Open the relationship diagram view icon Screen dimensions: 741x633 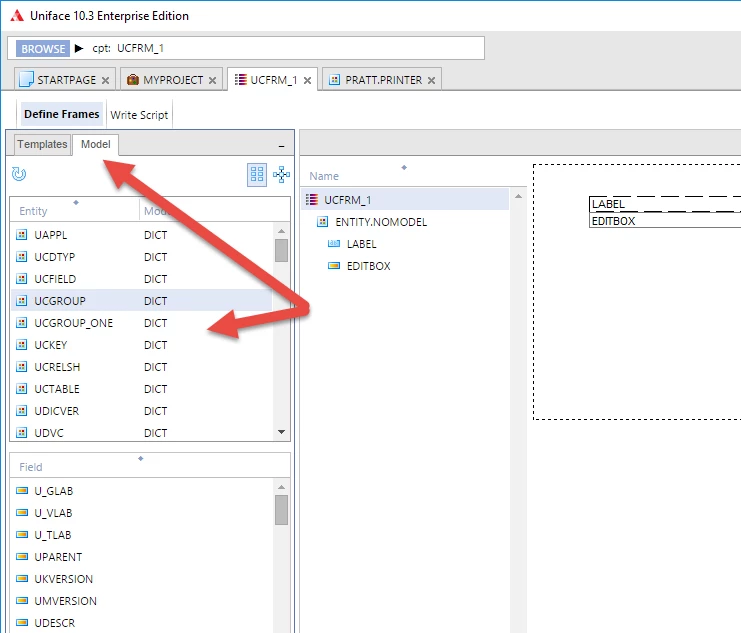coord(281,174)
